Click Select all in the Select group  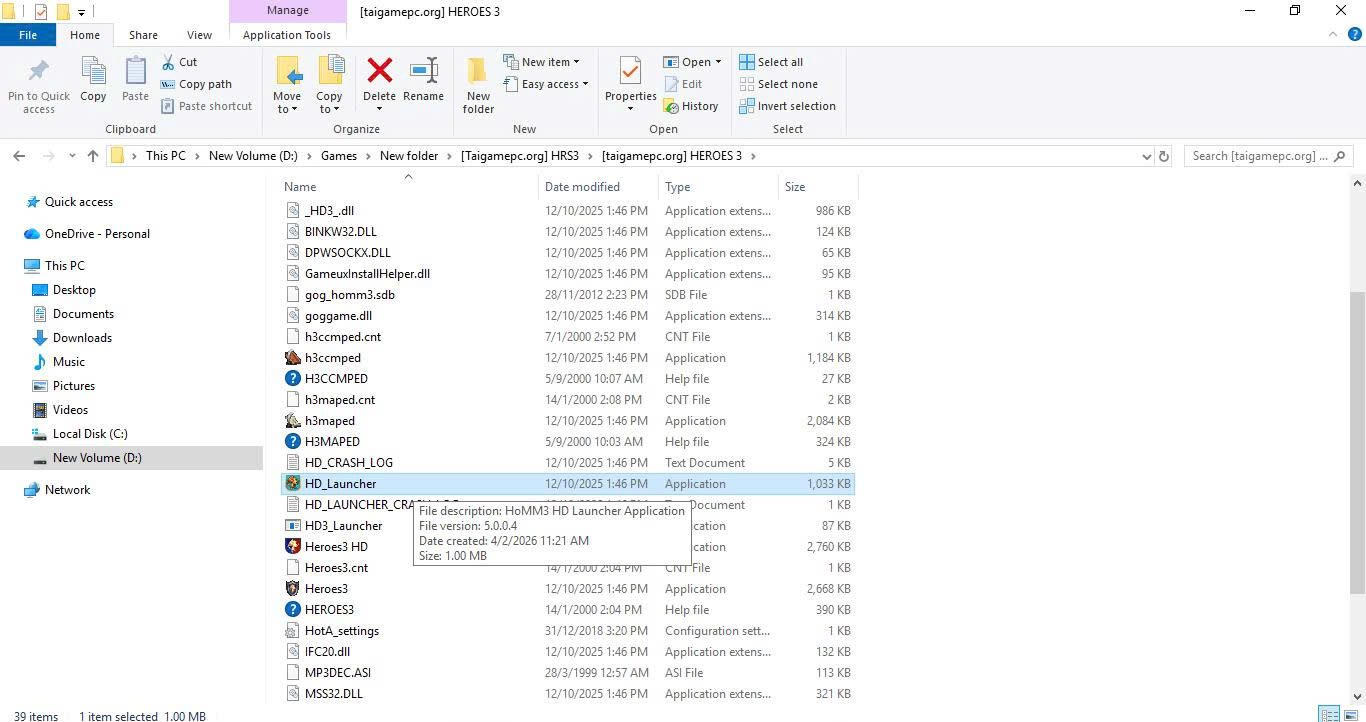[x=771, y=62]
